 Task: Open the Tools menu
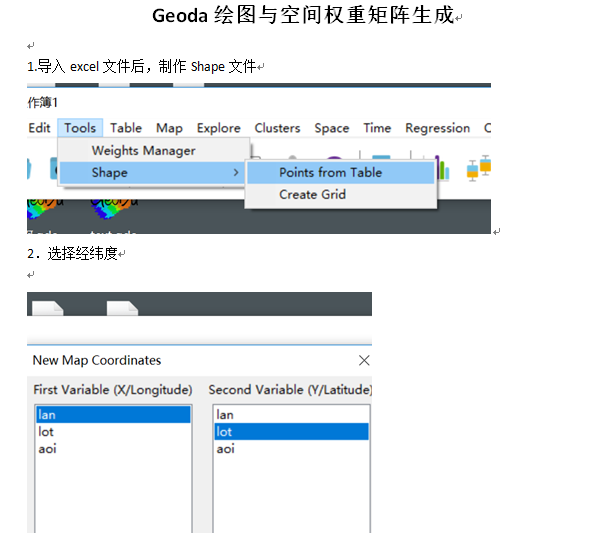[x=80, y=128]
